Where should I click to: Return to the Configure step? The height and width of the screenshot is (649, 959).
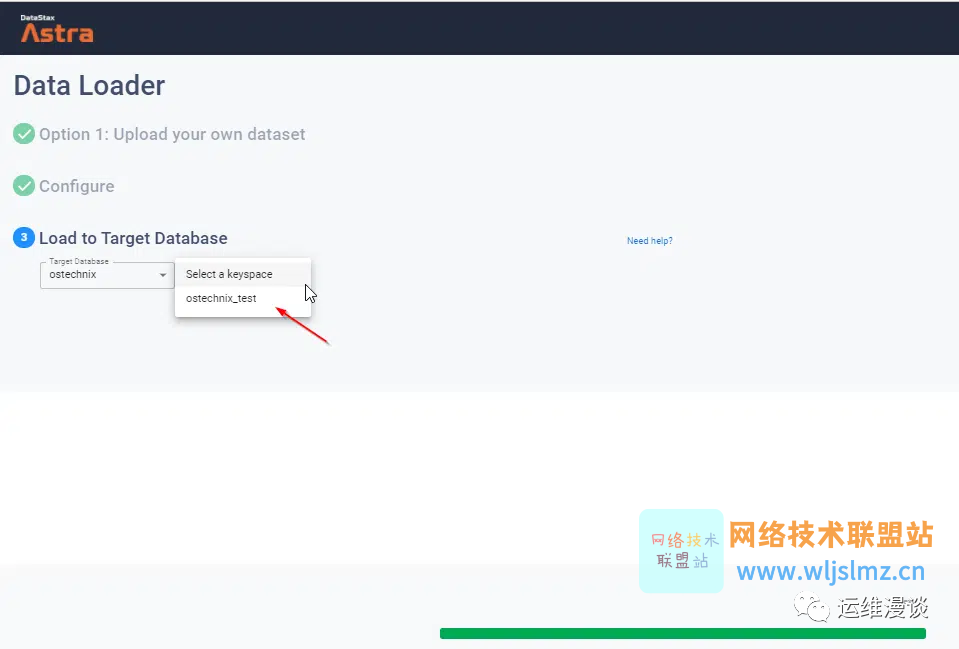pos(76,186)
